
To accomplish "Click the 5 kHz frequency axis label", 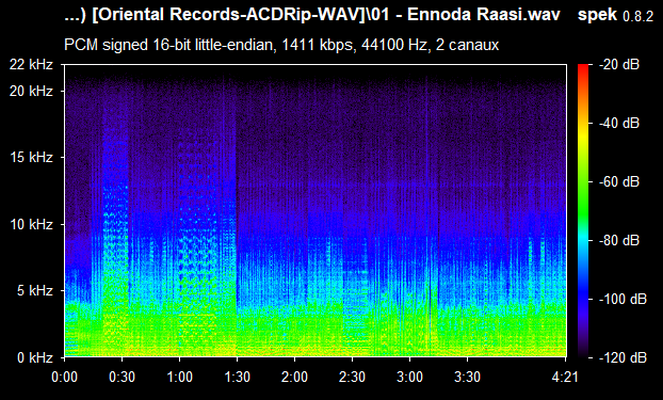I will [35, 290].
